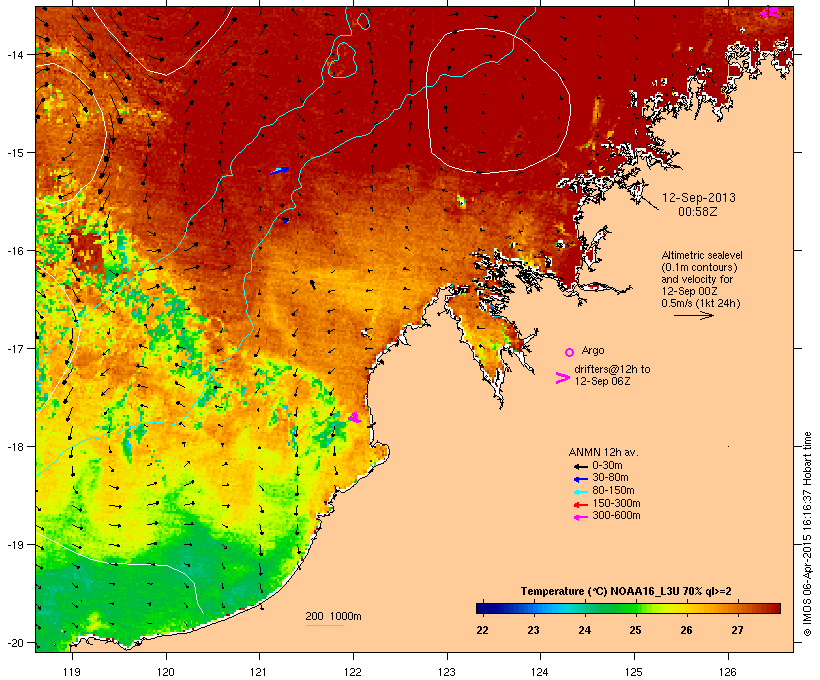
Task: Click the -19 latitude axis label
Action: [14, 545]
